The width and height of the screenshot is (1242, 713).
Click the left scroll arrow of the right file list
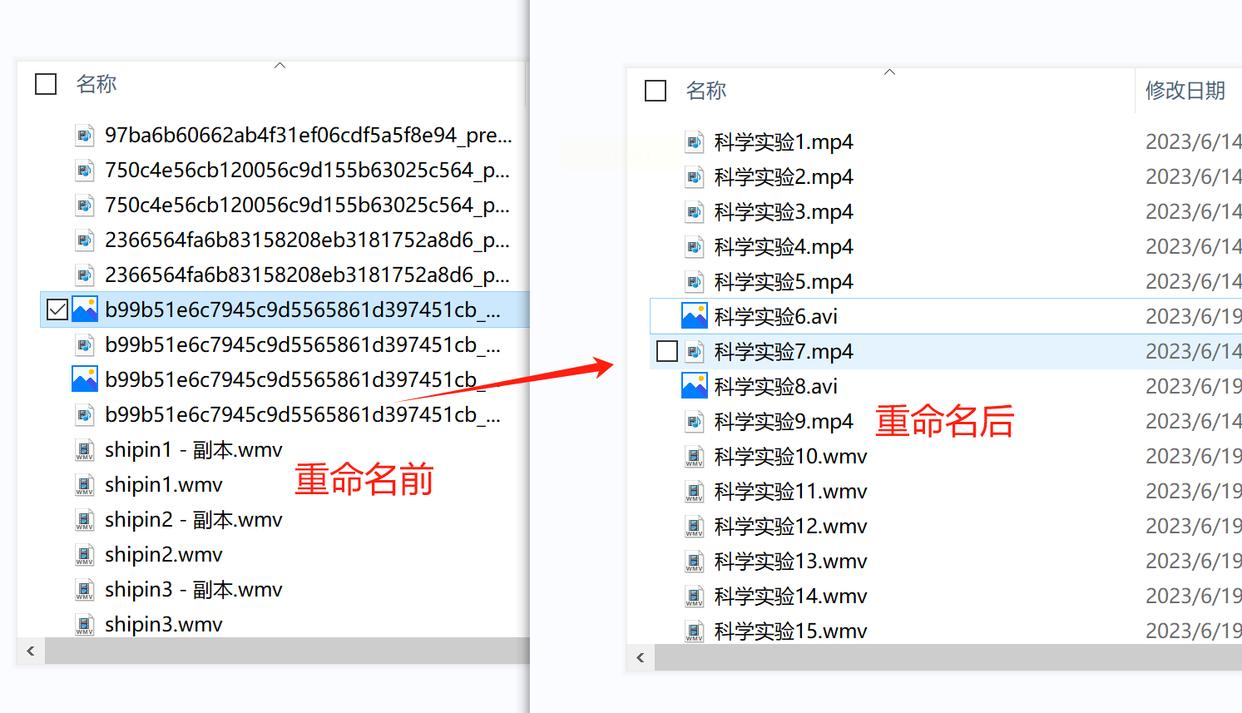[x=640, y=658]
